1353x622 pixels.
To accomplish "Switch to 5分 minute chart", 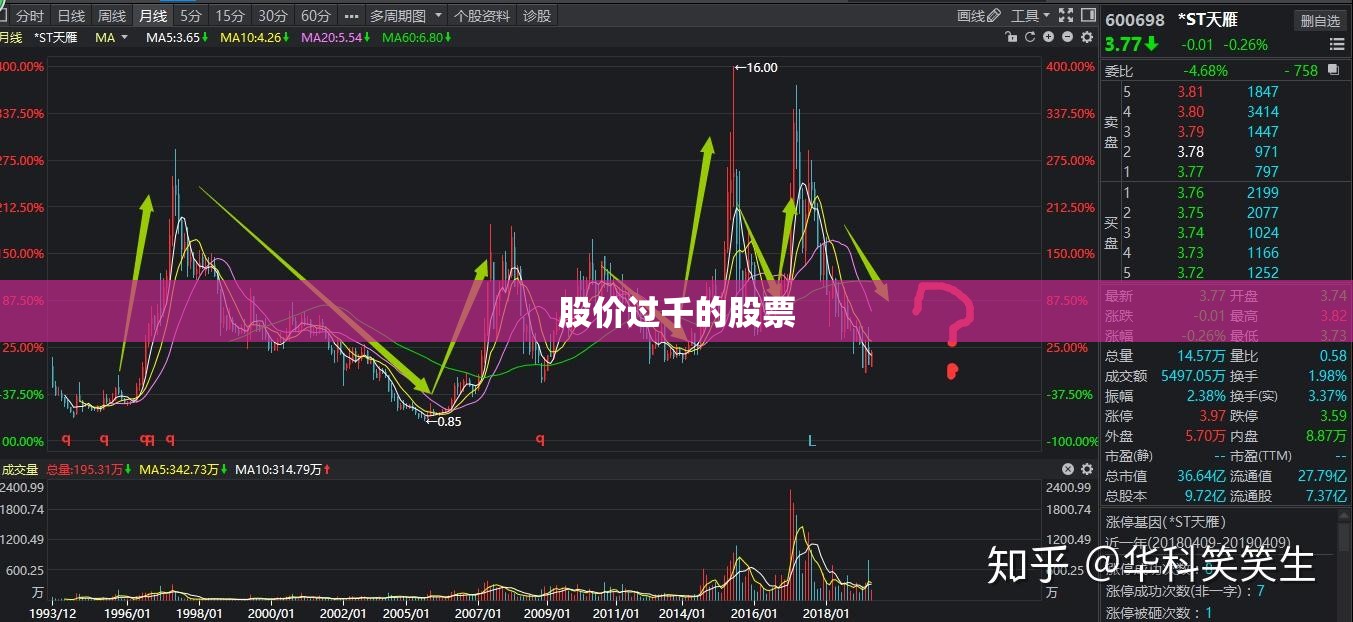I will 191,16.
